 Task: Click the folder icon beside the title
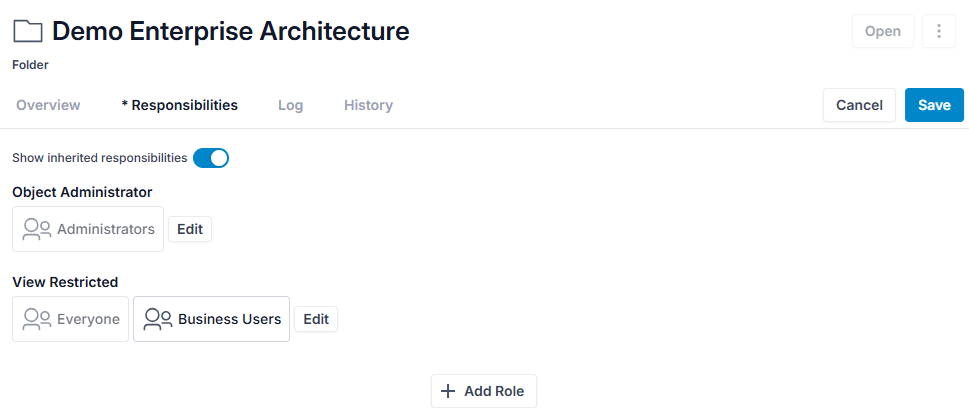[x=28, y=31]
